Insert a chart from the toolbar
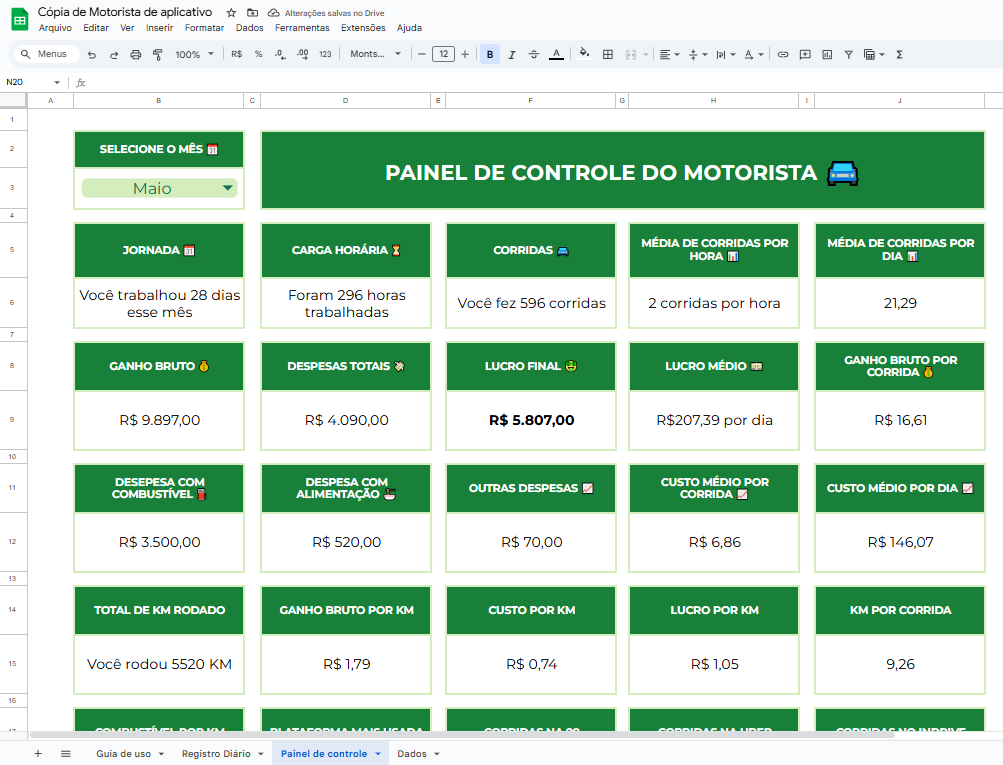1003x765 pixels. tap(827, 54)
